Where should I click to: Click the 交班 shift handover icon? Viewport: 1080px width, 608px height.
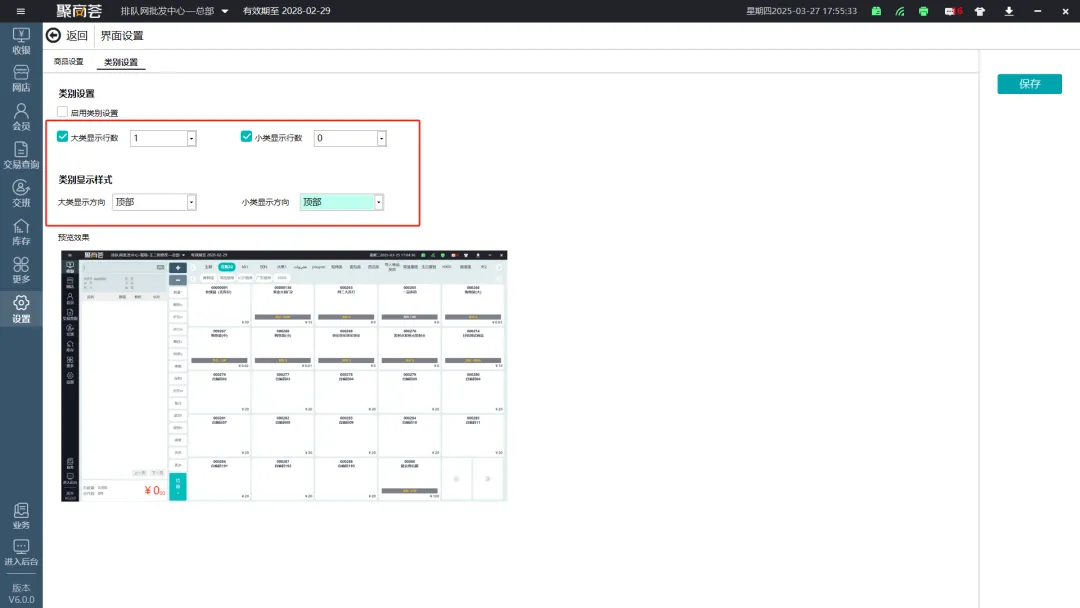(21, 194)
